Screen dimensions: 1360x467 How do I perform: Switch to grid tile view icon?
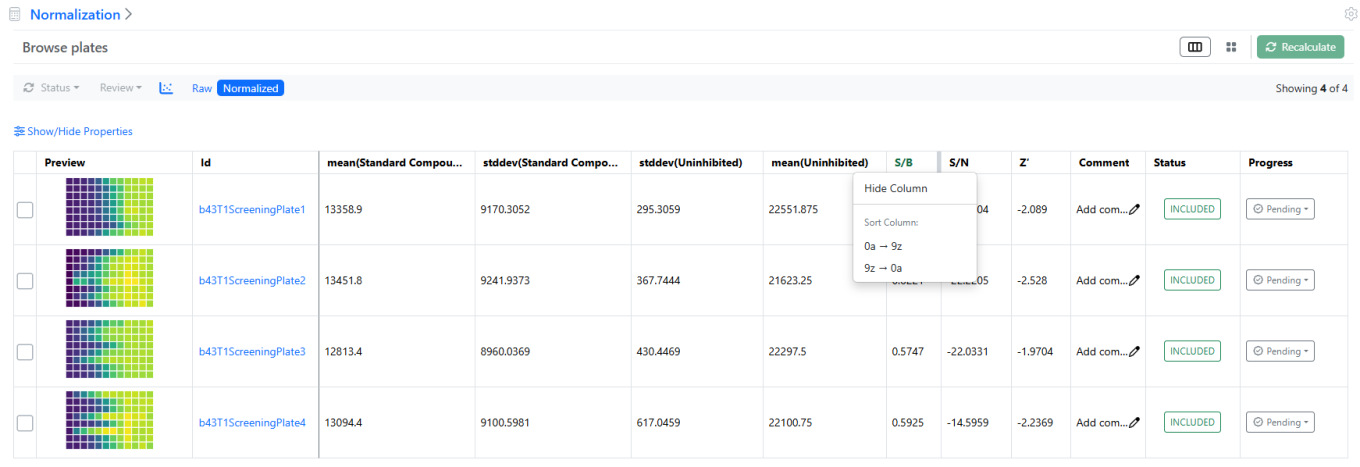1231,47
